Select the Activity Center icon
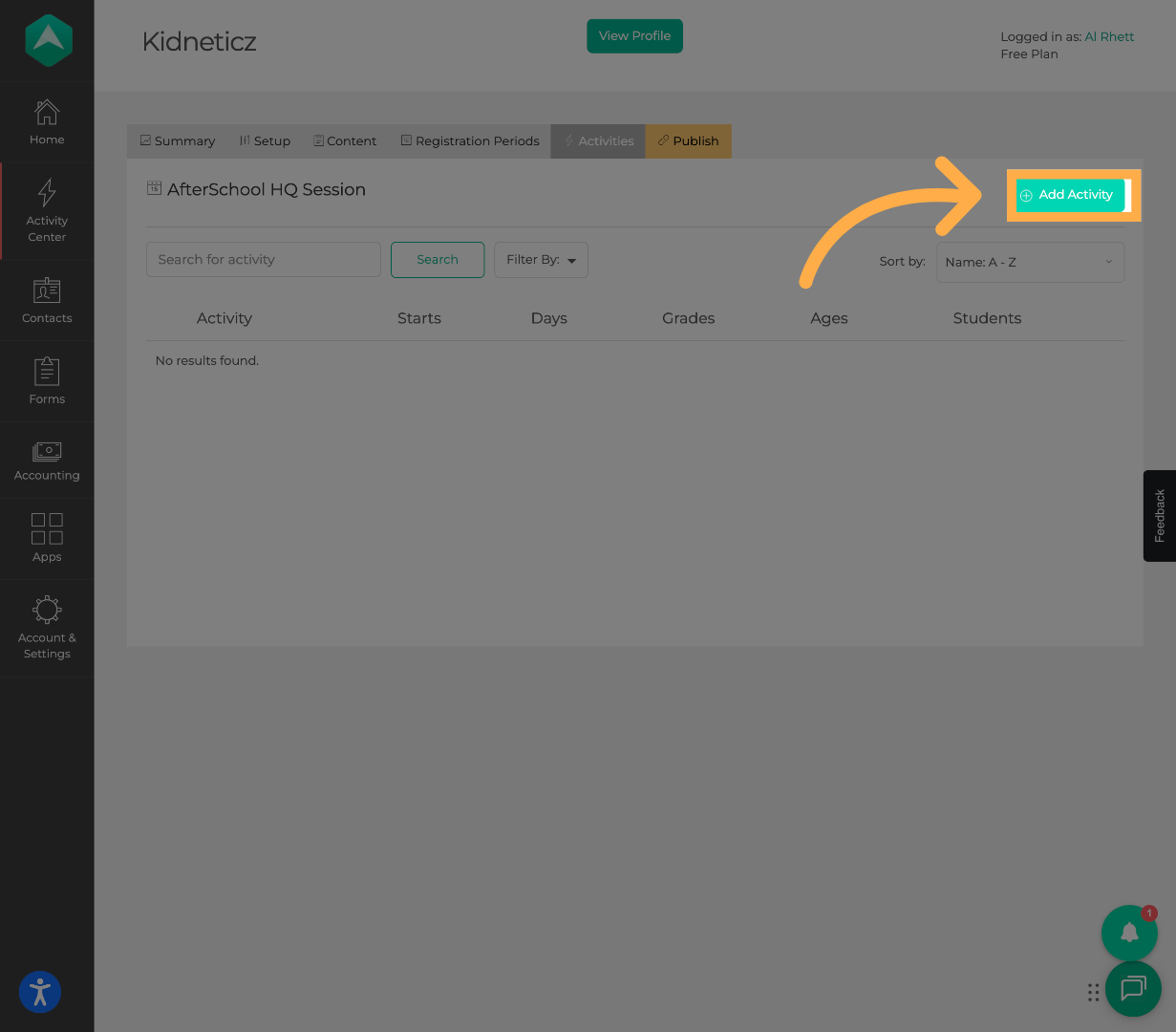 click(x=46, y=210)
